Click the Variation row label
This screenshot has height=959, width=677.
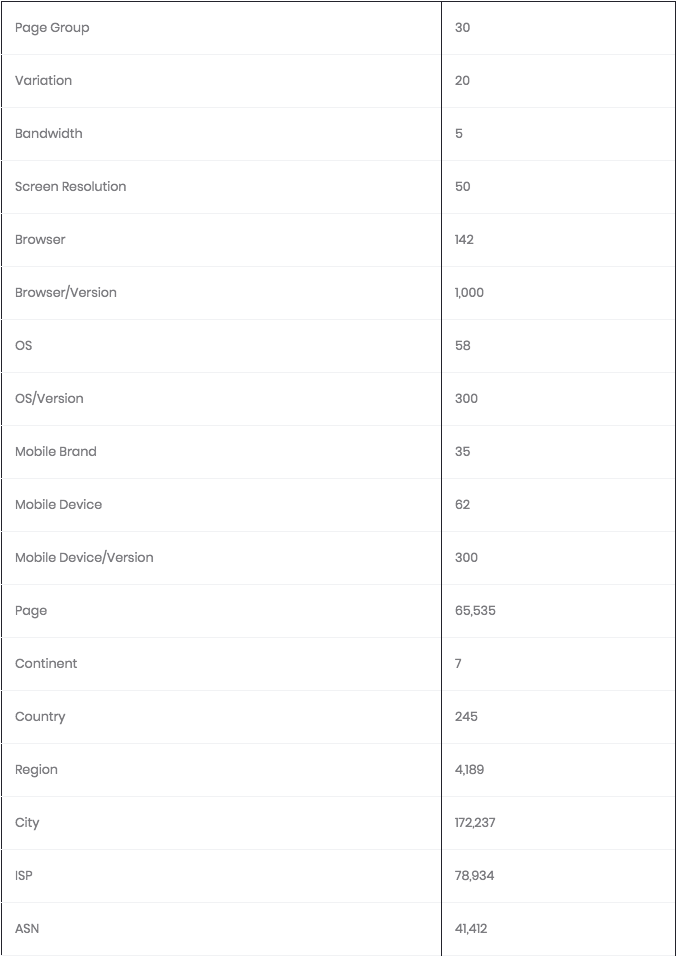43,81
